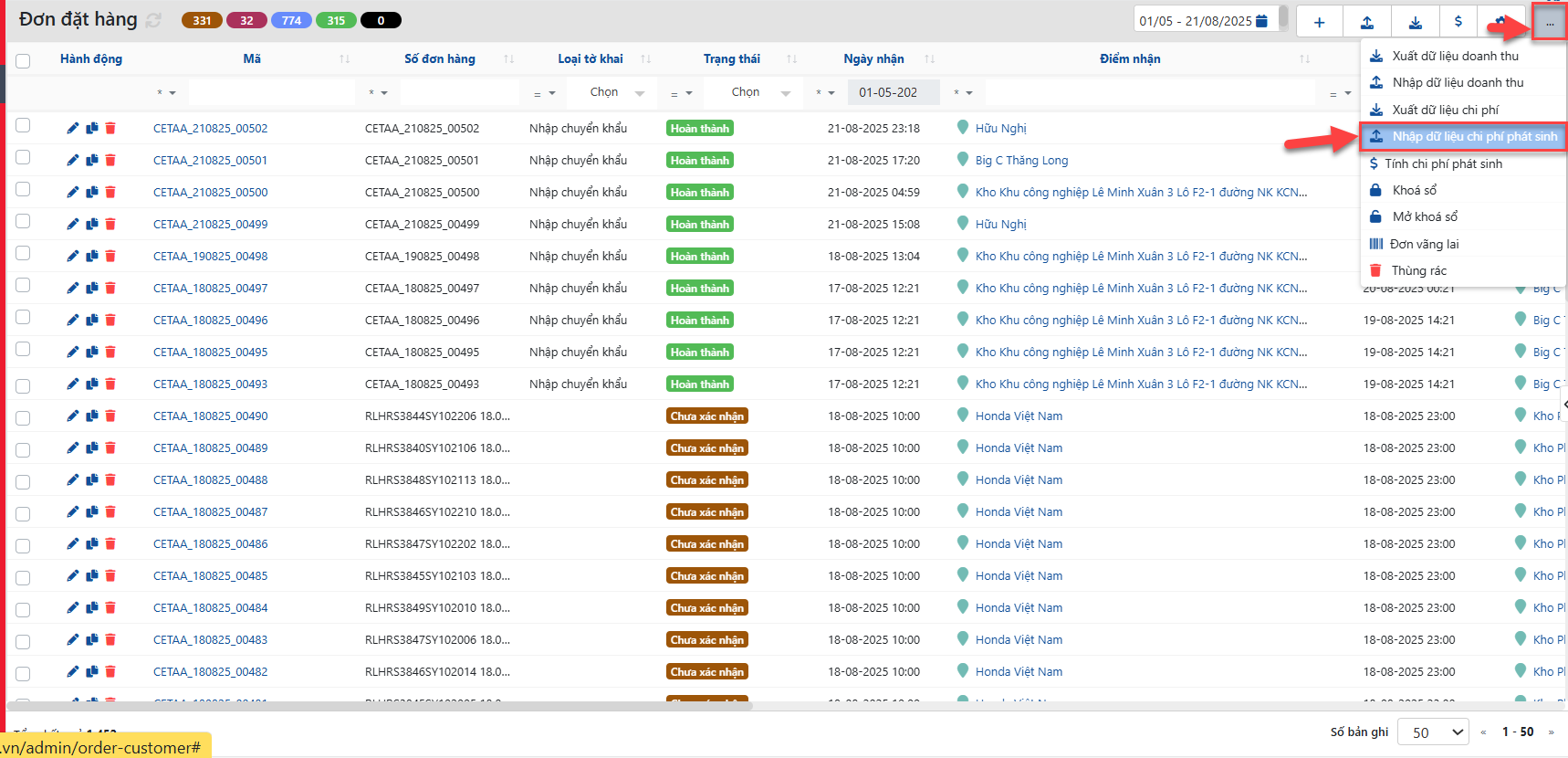Open Điểm nhận filter operator dropdown
Screen dimensions: 1568x758
tap(963, 92)
